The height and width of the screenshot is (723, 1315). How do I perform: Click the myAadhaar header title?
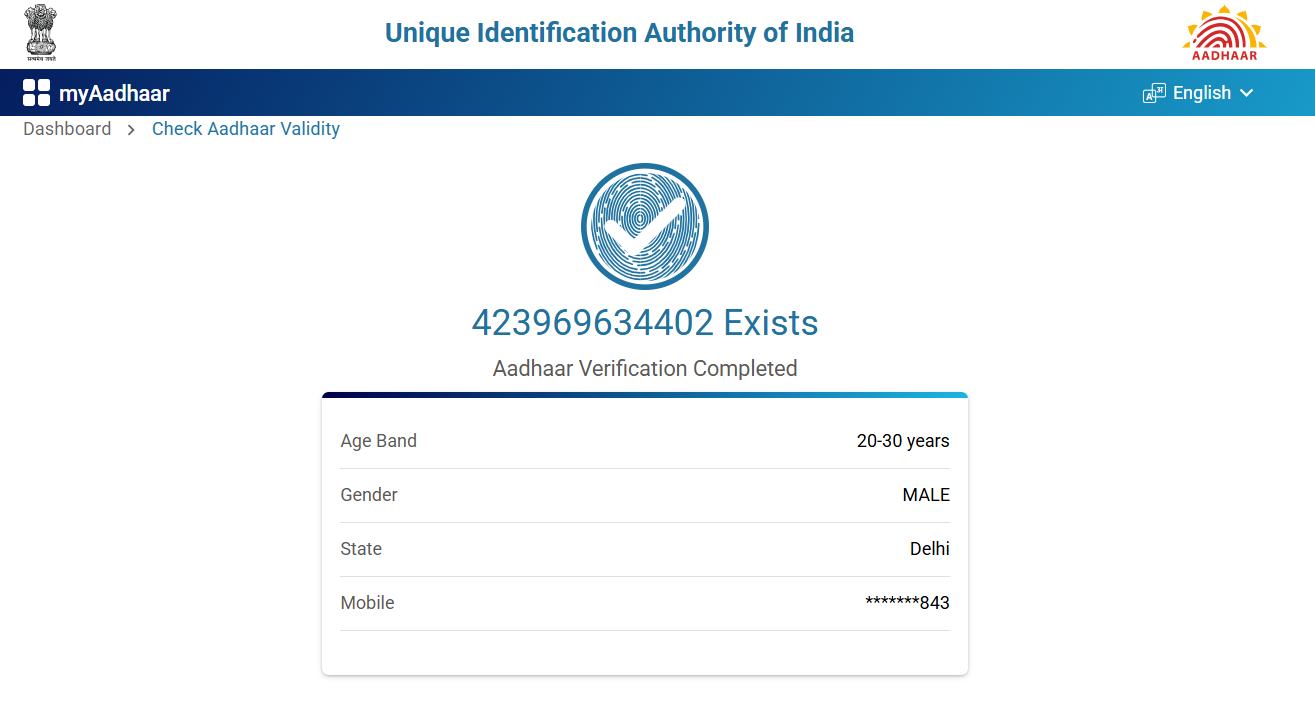pos(114,94)
